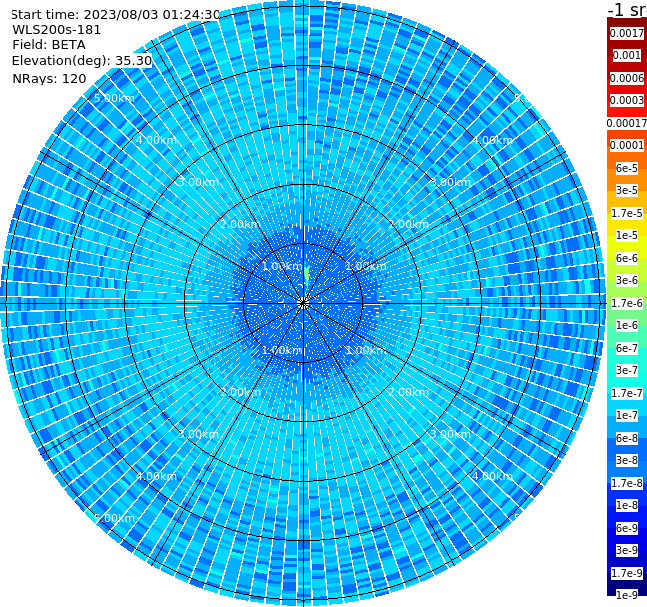This screenshot has width=647, height=607.
Task: Pick the orange 6e-5 colorbar segment
Action: pyautogui.click(x=627, y=168)
